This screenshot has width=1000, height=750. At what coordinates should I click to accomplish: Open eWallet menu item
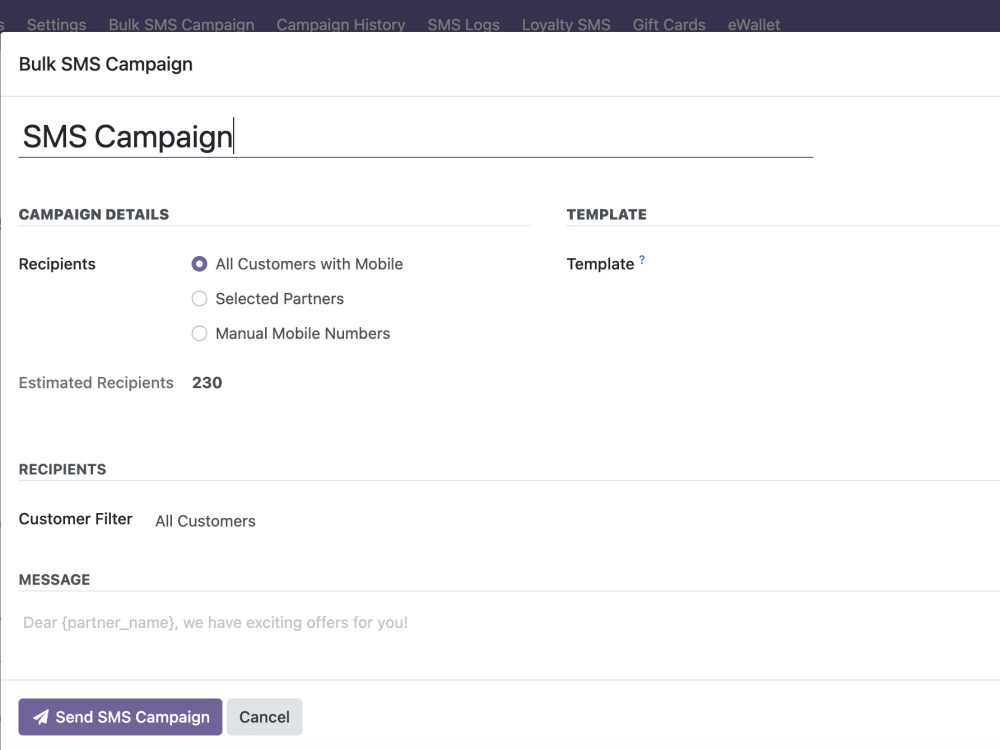[x=754, y=24]
